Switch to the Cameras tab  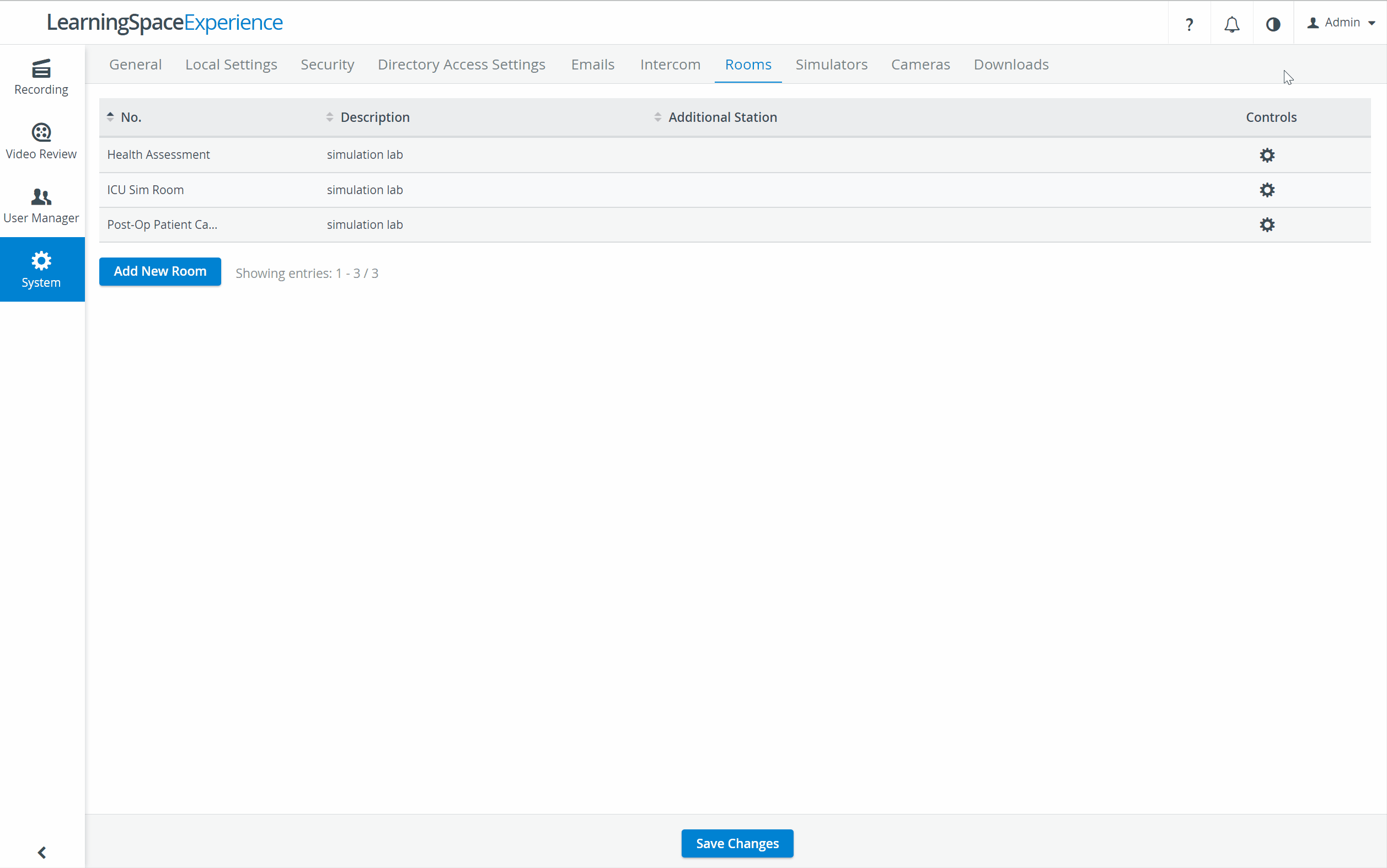[920, 65]
